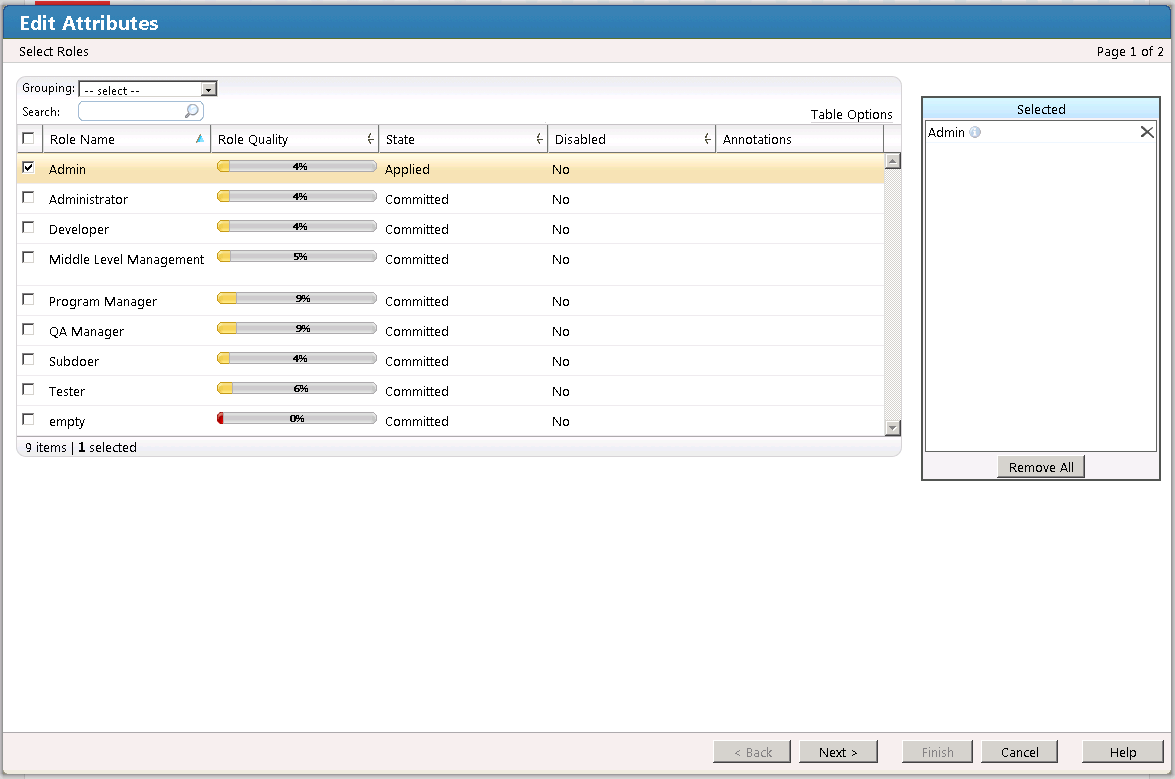This screenshot has width=1175, height=779.
Task: Click the Role Name sort arrow icon
Action: pos(200,139)
